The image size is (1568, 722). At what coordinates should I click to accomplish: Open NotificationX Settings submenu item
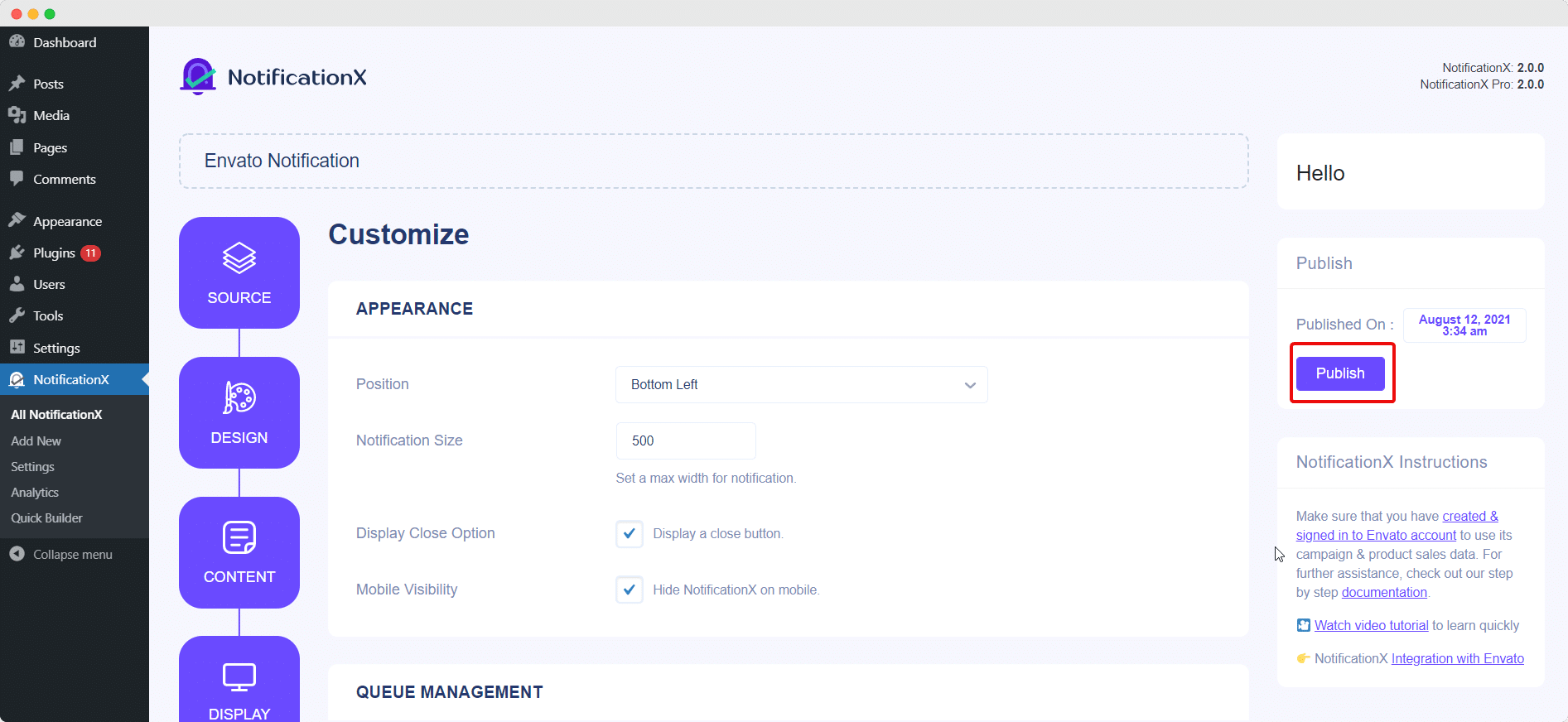[x=32, y=466]
